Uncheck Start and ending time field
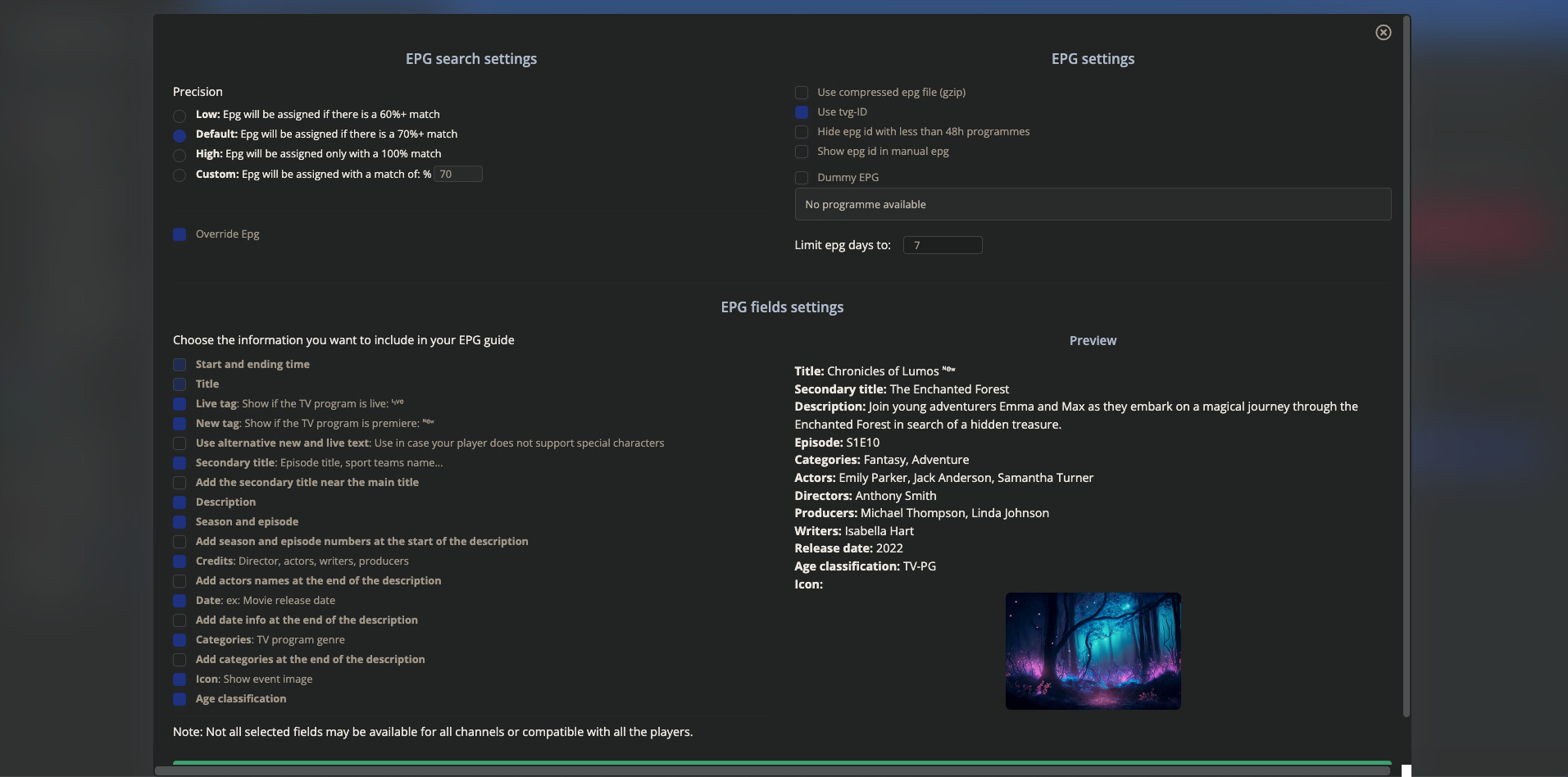The image size is (1568, 777). coord(180,365)
